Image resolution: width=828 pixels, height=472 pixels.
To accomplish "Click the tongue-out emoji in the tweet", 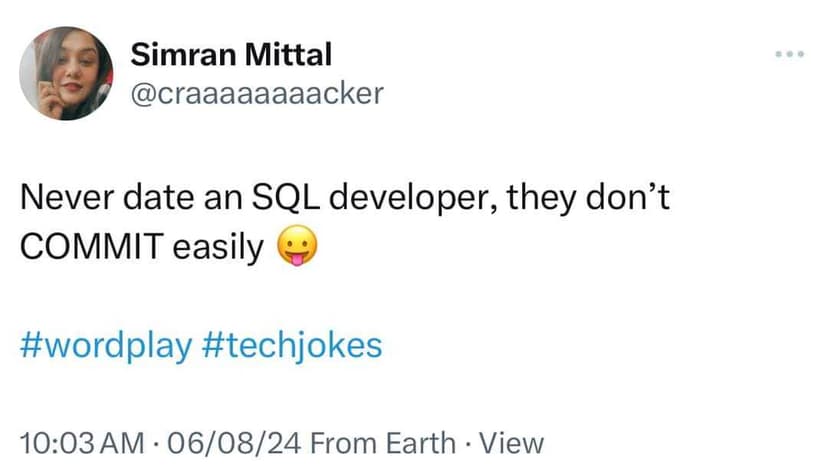I will point(296,248).
